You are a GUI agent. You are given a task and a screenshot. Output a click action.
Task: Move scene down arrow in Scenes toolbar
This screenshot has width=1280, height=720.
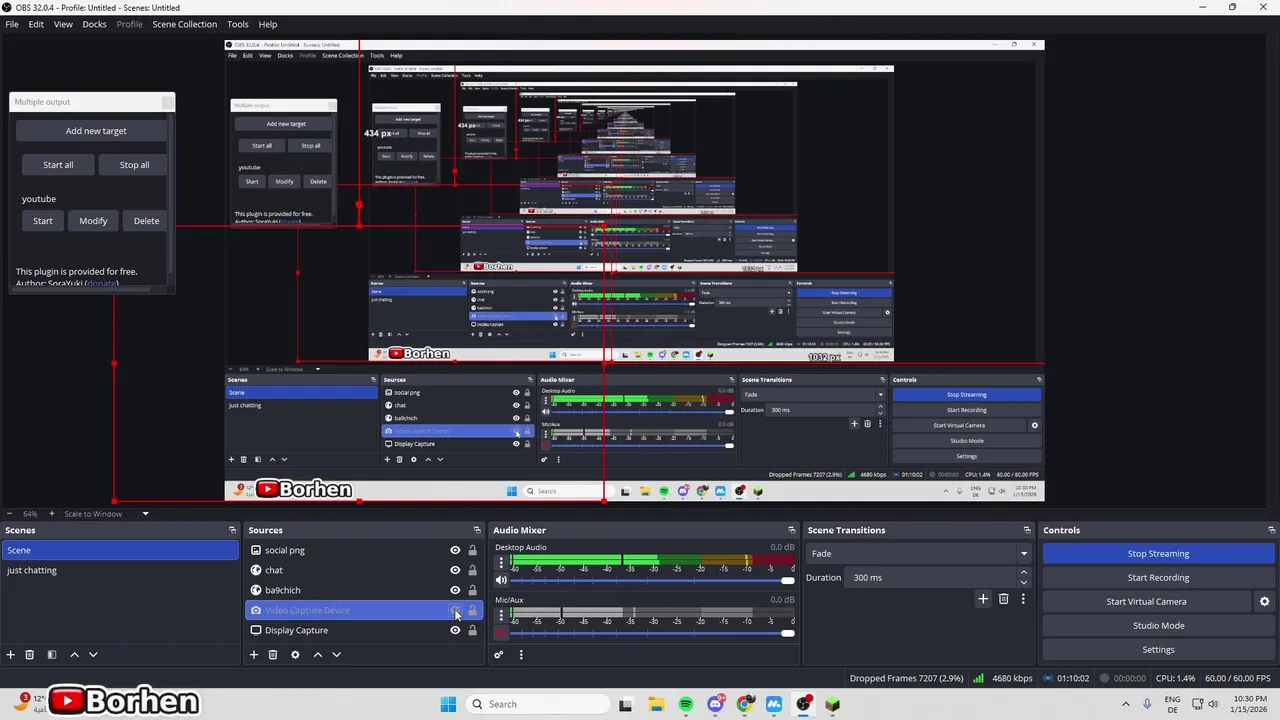[93, 655]
